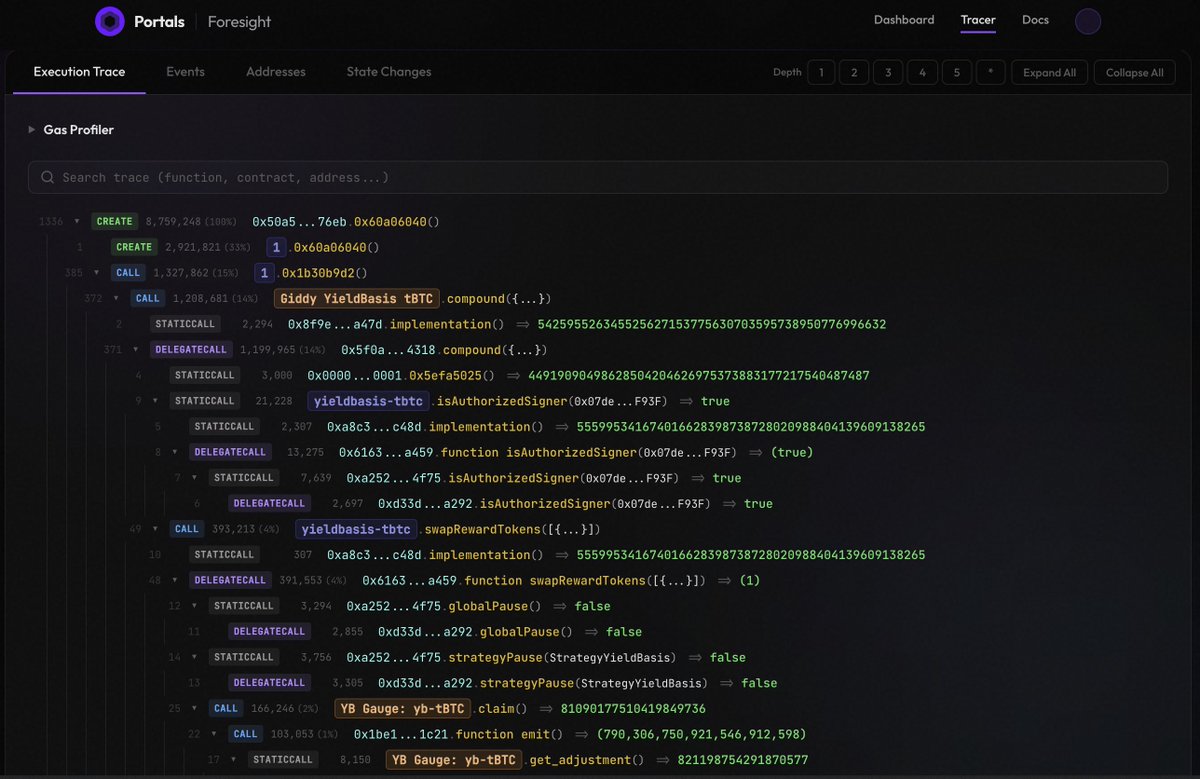Collapse the 21,228 isAuthorizedSigner STATICCALL
Image resolution: width=1200 pixels, height=779 pixels.
coord(156,401)
